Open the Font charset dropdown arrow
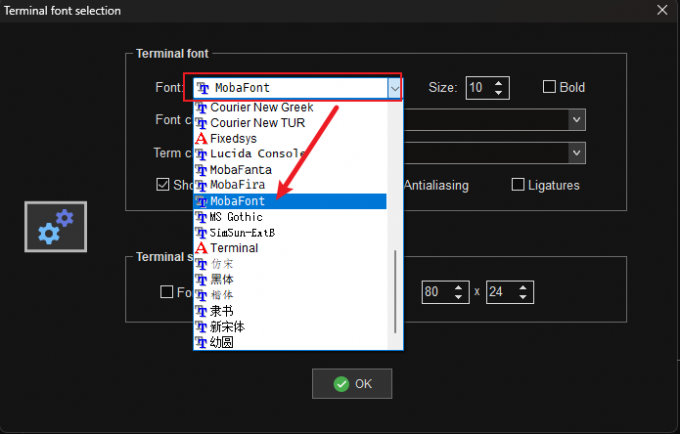 coord(576,120)
